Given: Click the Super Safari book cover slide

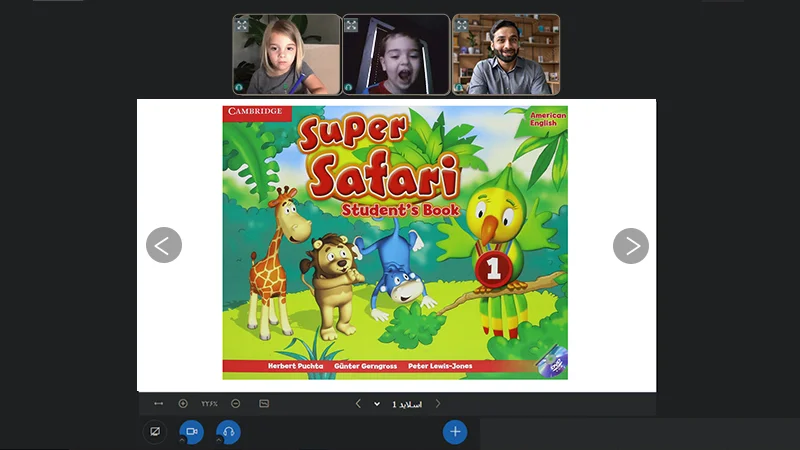Looking at the screenshot, I should pos(395,242).
